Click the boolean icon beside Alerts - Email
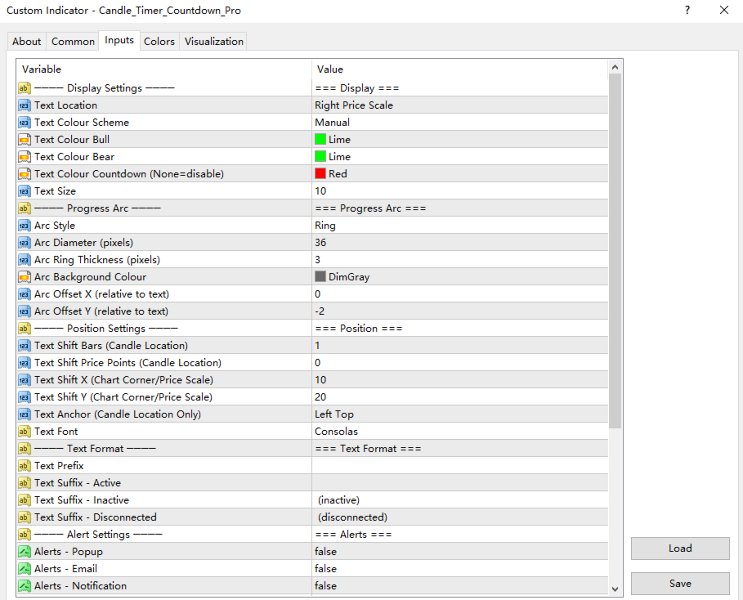 coord(24,568)
